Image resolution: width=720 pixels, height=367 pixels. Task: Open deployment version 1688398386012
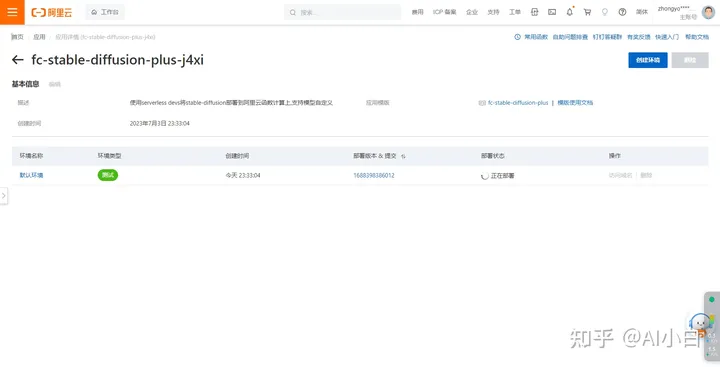click(x=374, y=175)
